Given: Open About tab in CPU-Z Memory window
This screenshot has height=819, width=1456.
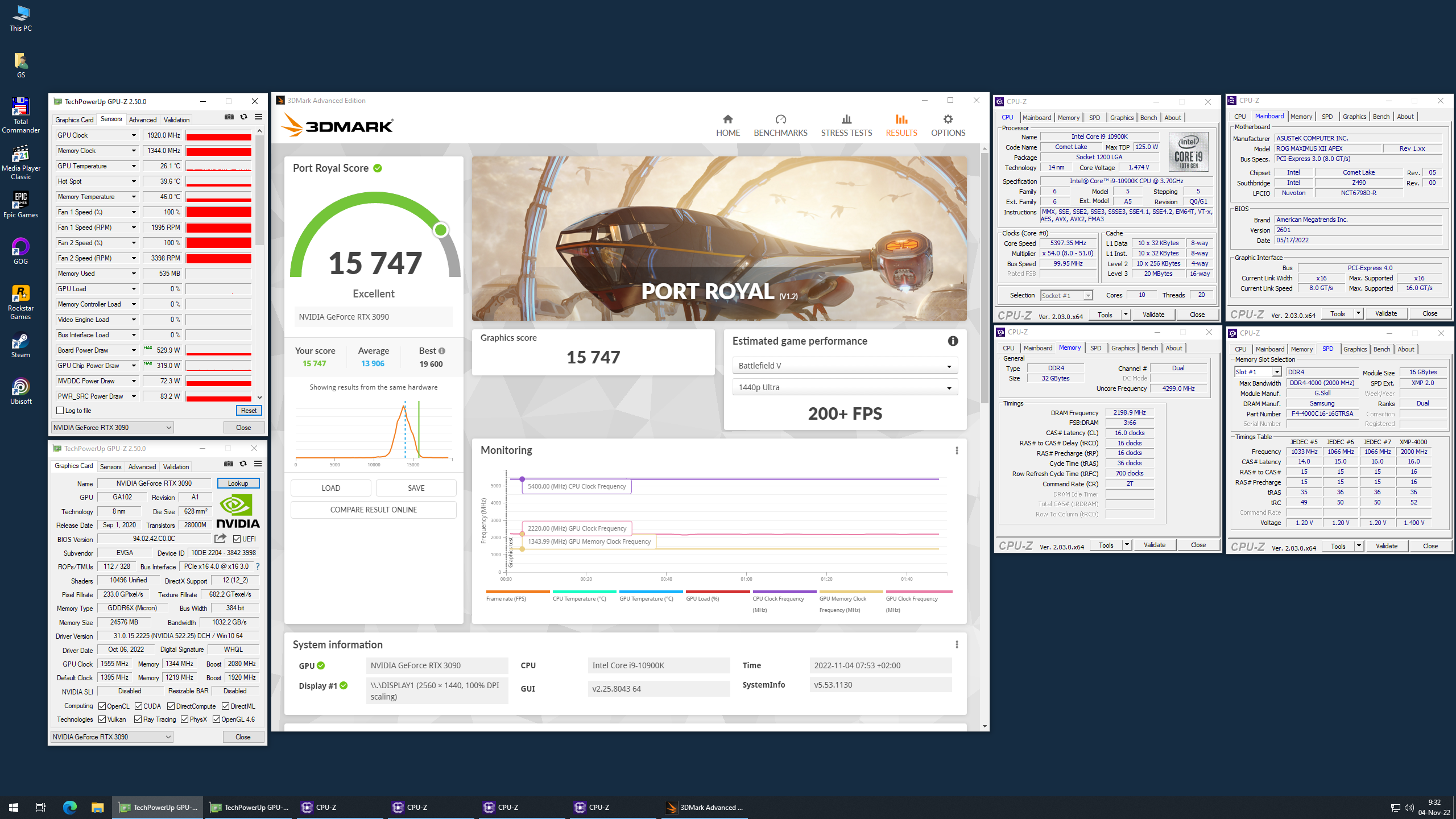Looking at the screenshot, I should [x=1173, y=348].
